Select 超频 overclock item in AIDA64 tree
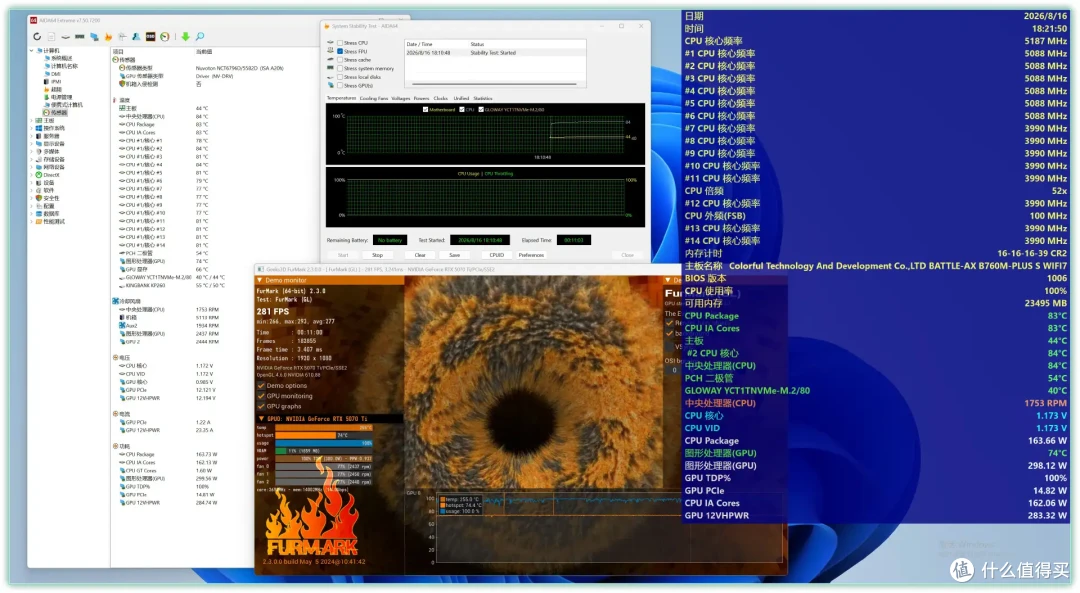This screenshot has height=593, width=1080. (x=52, y=89)
